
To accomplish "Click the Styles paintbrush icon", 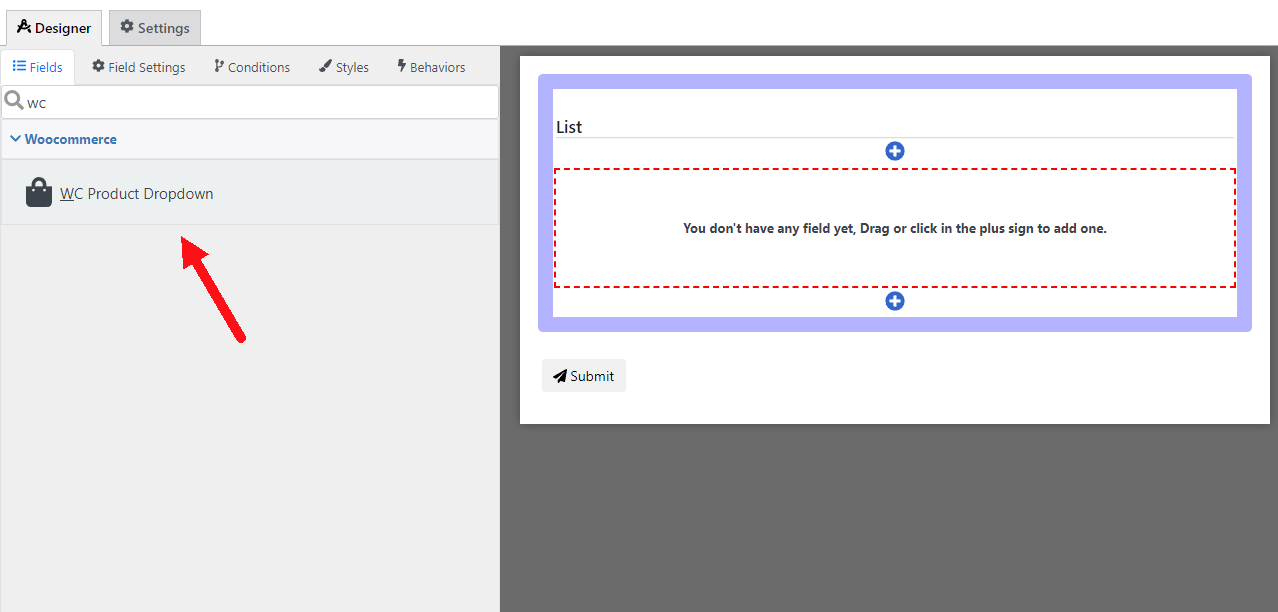I will click(x=325, y=66).
